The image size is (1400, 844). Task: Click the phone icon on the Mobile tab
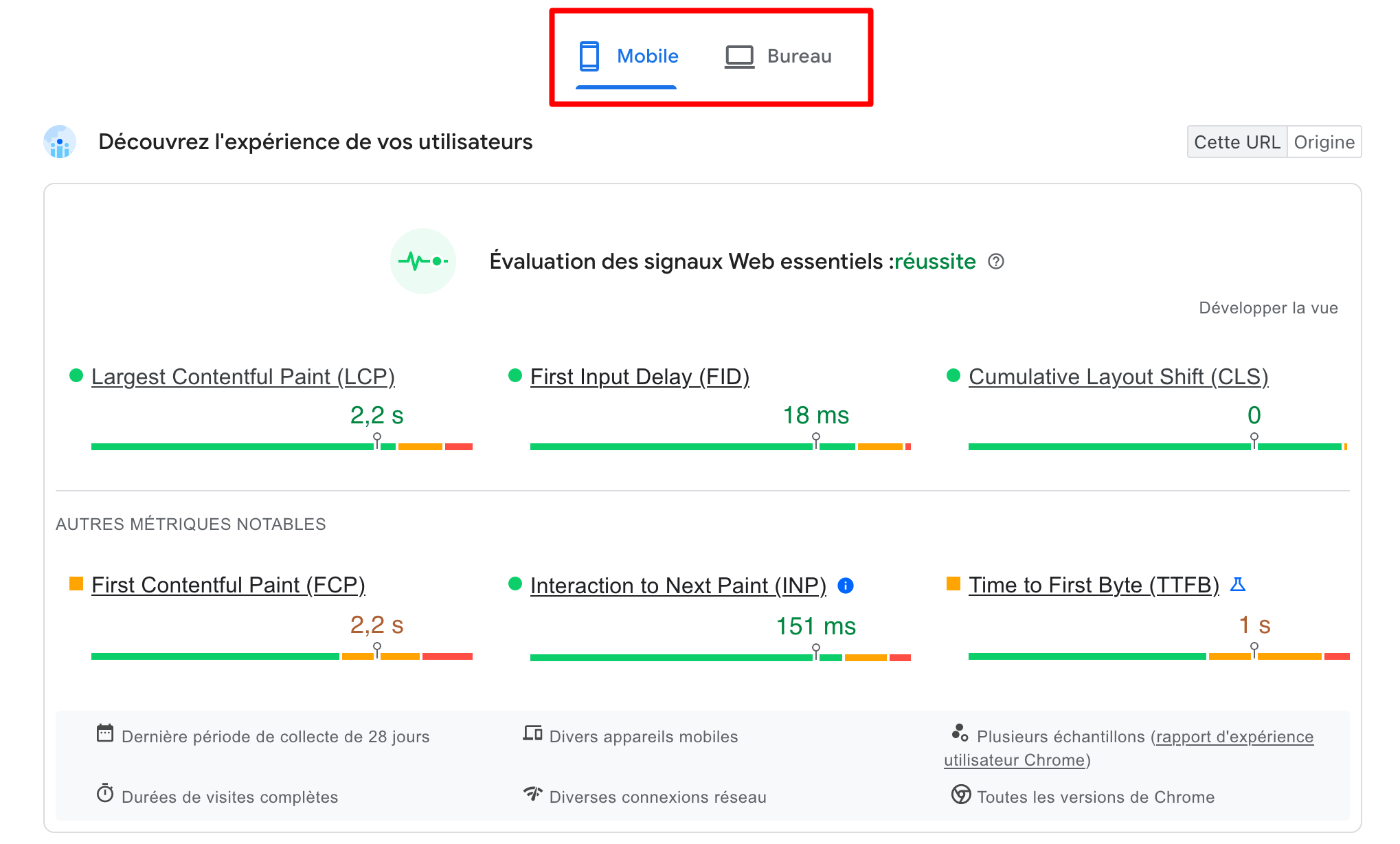click(589, 56)
